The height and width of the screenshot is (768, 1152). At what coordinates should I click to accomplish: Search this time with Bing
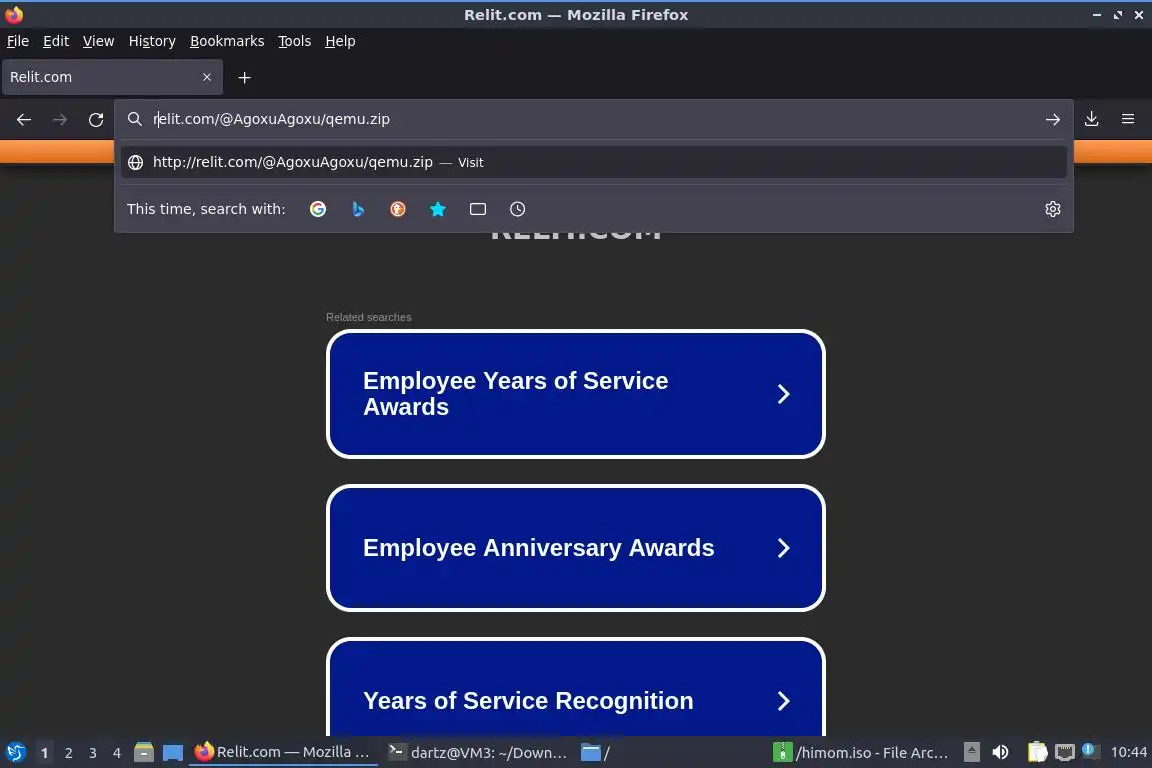(358, 209)
